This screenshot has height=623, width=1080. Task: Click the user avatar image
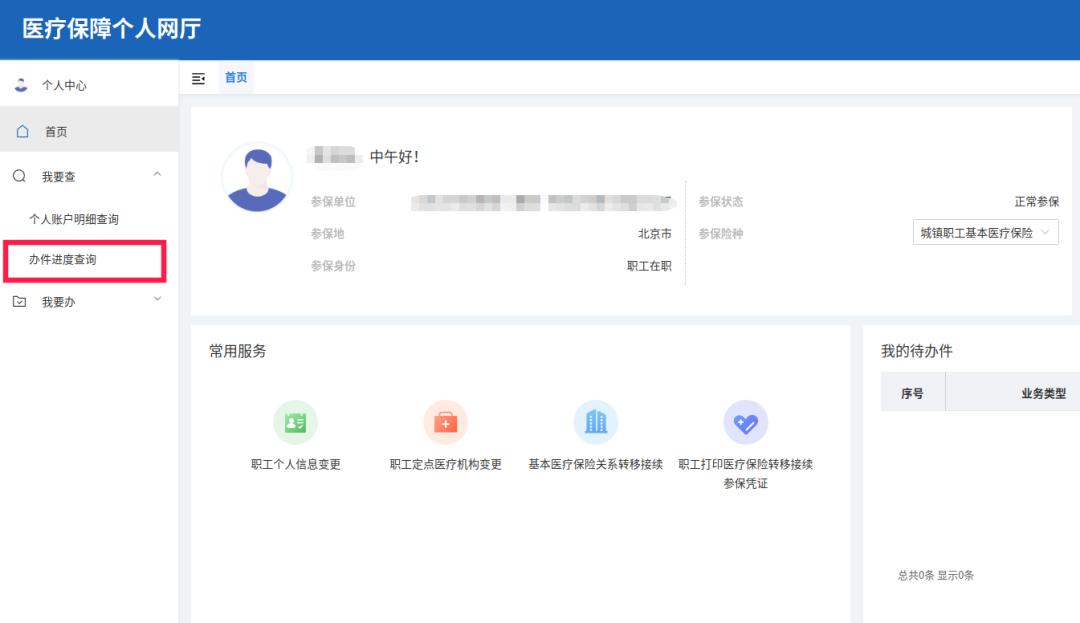click(257, 178)
